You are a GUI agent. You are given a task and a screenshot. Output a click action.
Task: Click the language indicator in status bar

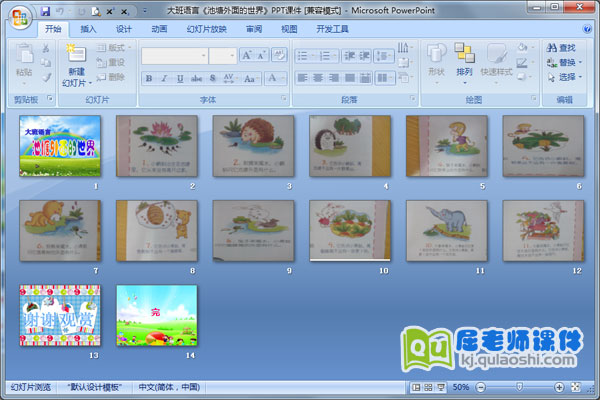tap(167, 387)
